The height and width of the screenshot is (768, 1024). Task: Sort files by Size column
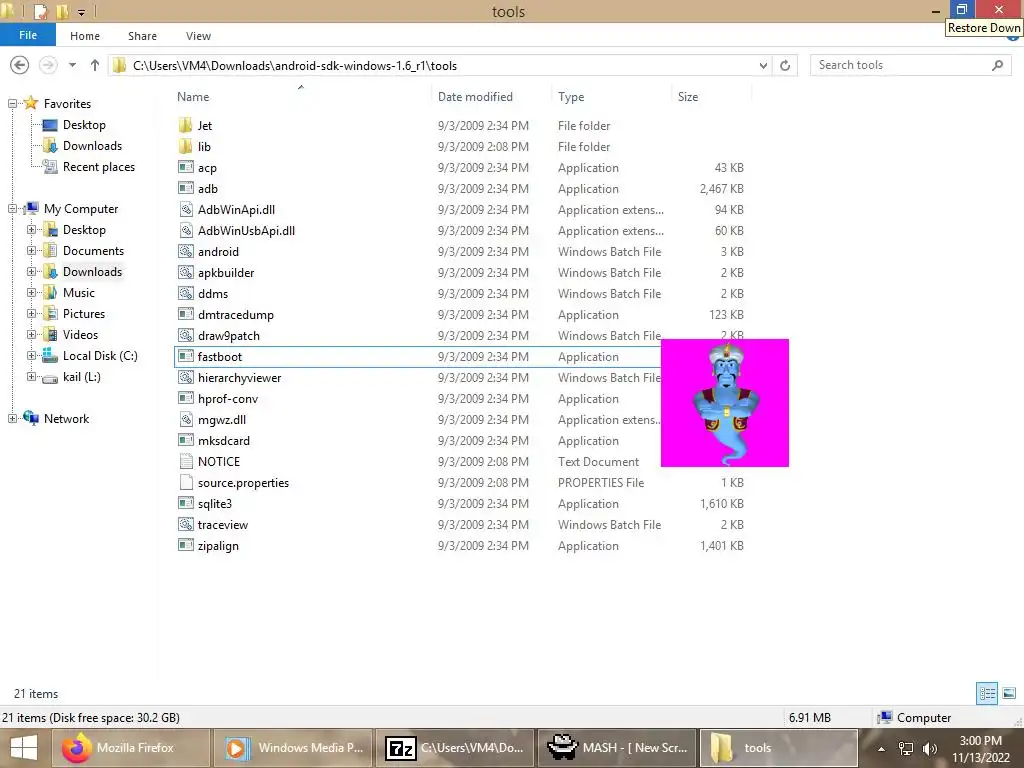point(688,97)
